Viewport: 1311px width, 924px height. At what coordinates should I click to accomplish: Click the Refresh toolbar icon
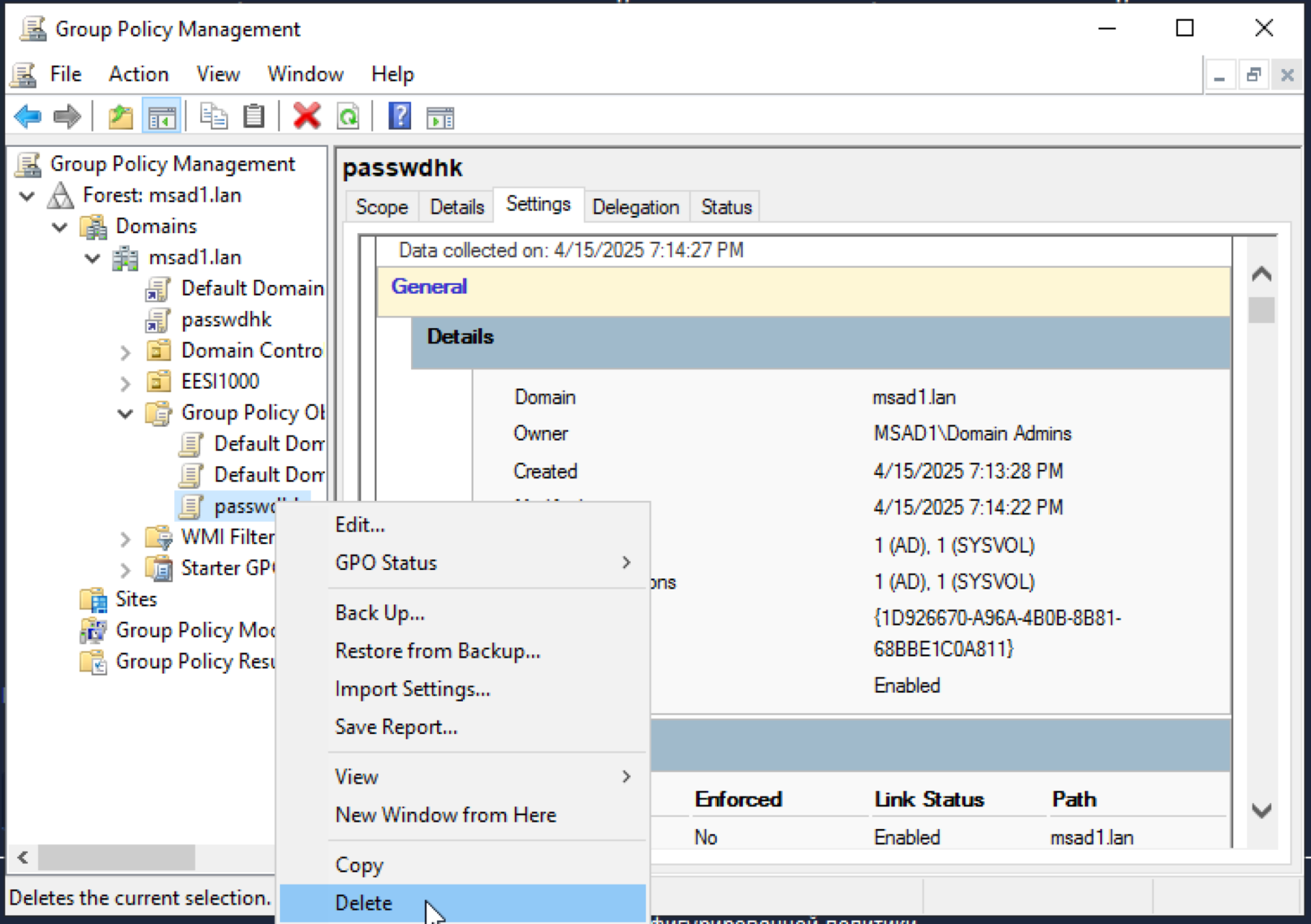pyautogui.click(x=348, y=117)
